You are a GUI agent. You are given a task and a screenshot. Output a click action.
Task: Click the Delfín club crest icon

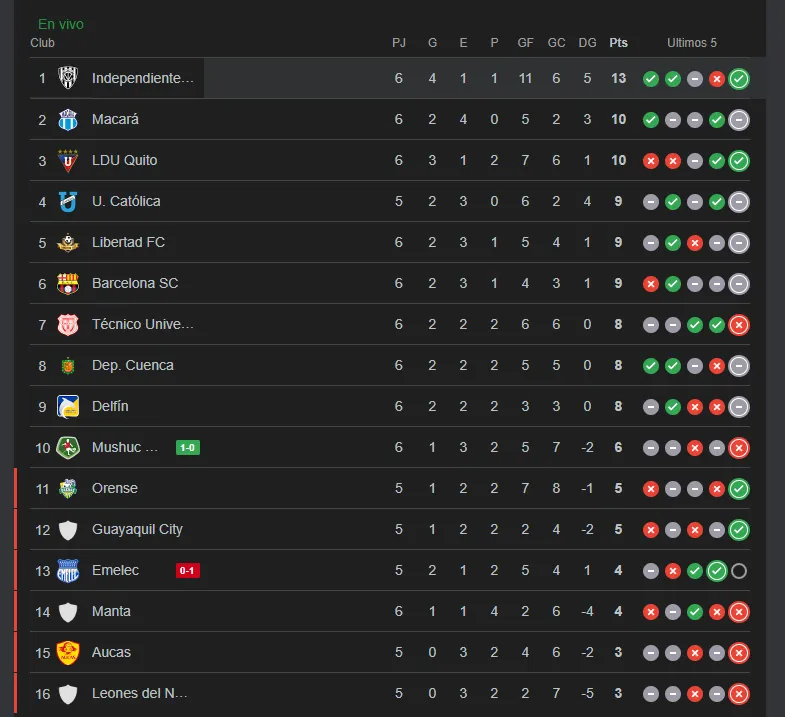[x=68, y=406]
